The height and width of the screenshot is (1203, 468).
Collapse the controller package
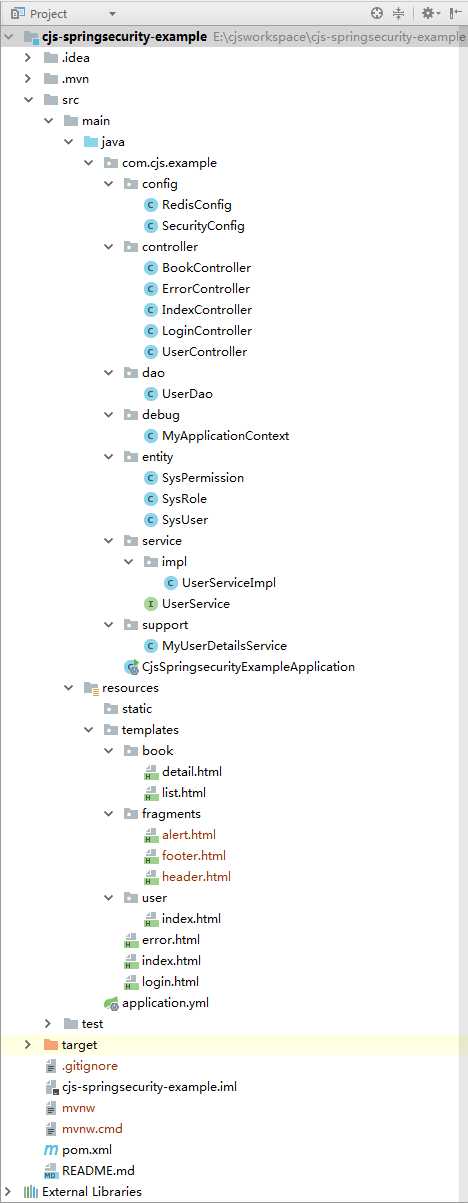109,247
